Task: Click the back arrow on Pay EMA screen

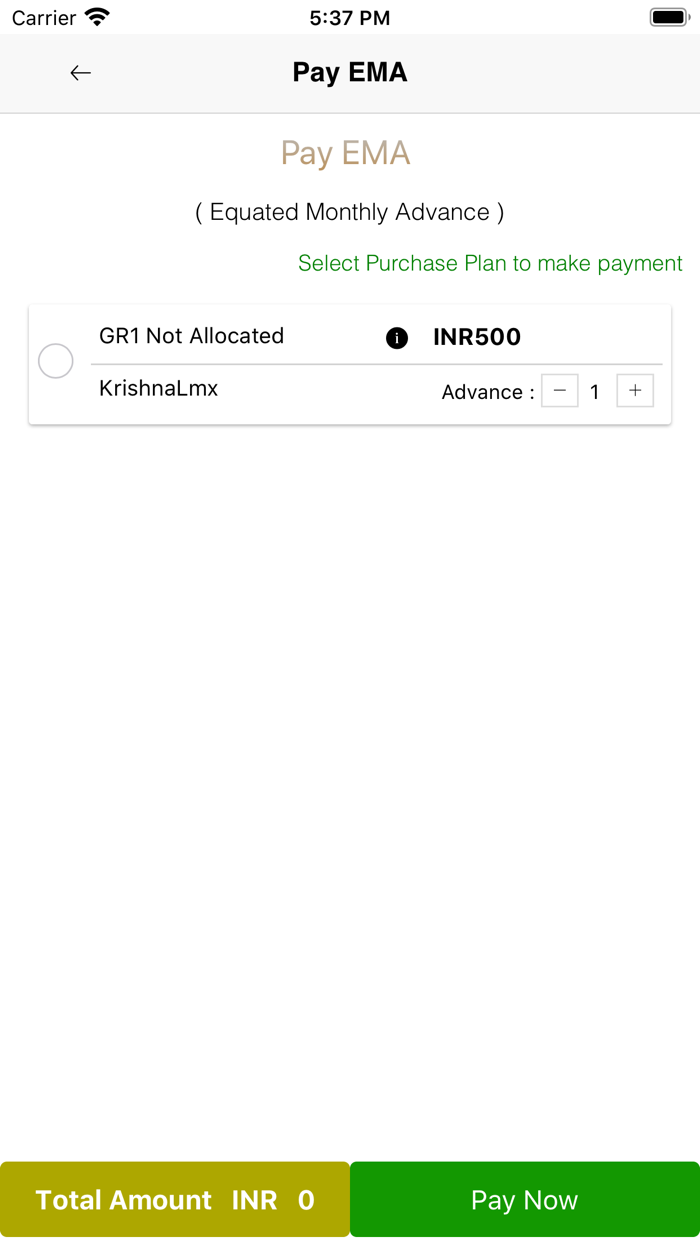Action: tap(80, 72)
